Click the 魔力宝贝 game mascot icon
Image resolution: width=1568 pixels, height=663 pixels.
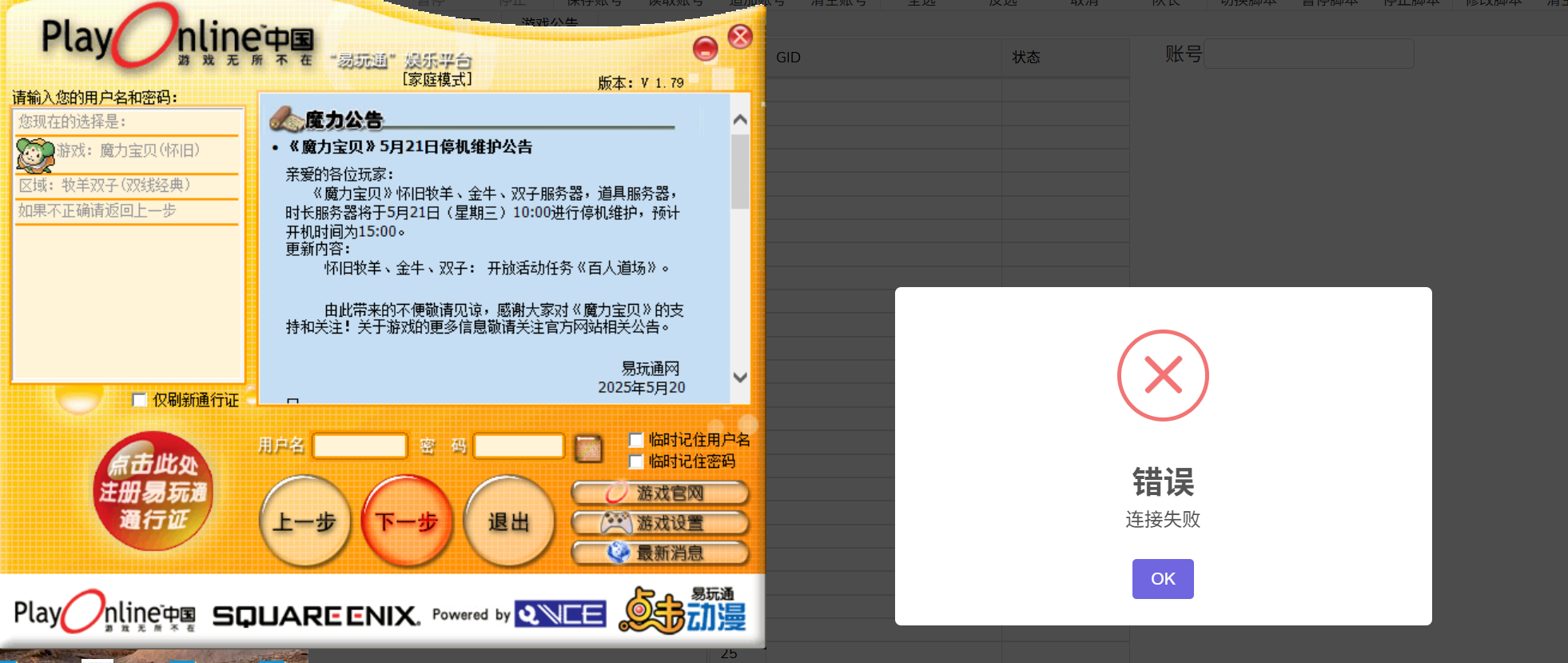pyautogui.click(x=35, y=155)
